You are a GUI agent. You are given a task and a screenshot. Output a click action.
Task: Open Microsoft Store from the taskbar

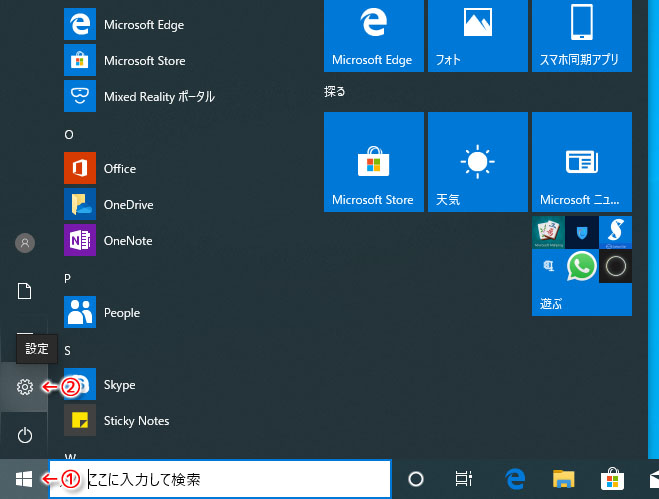pyautogui.click(x=612, y=479)
